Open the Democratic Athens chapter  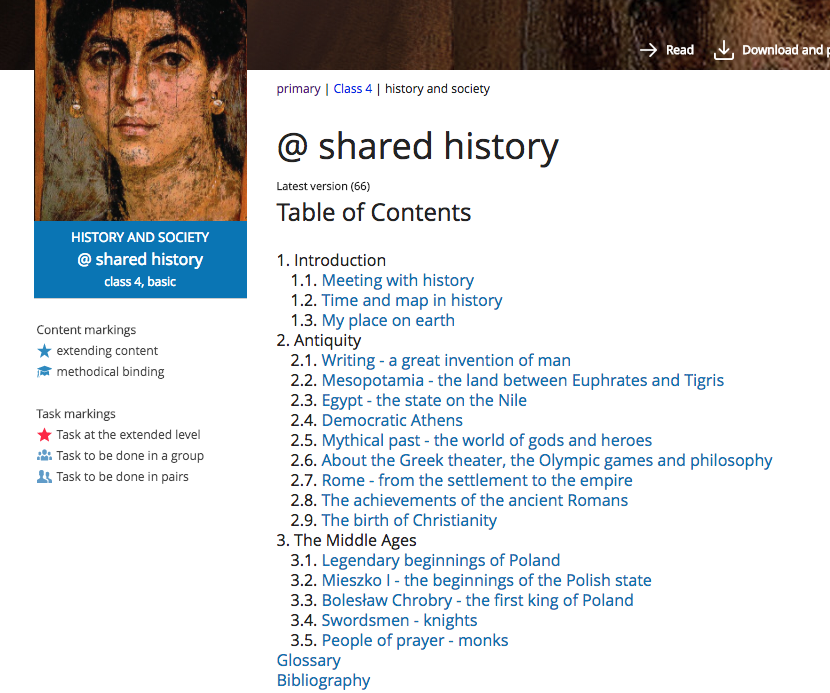(392, 420)
